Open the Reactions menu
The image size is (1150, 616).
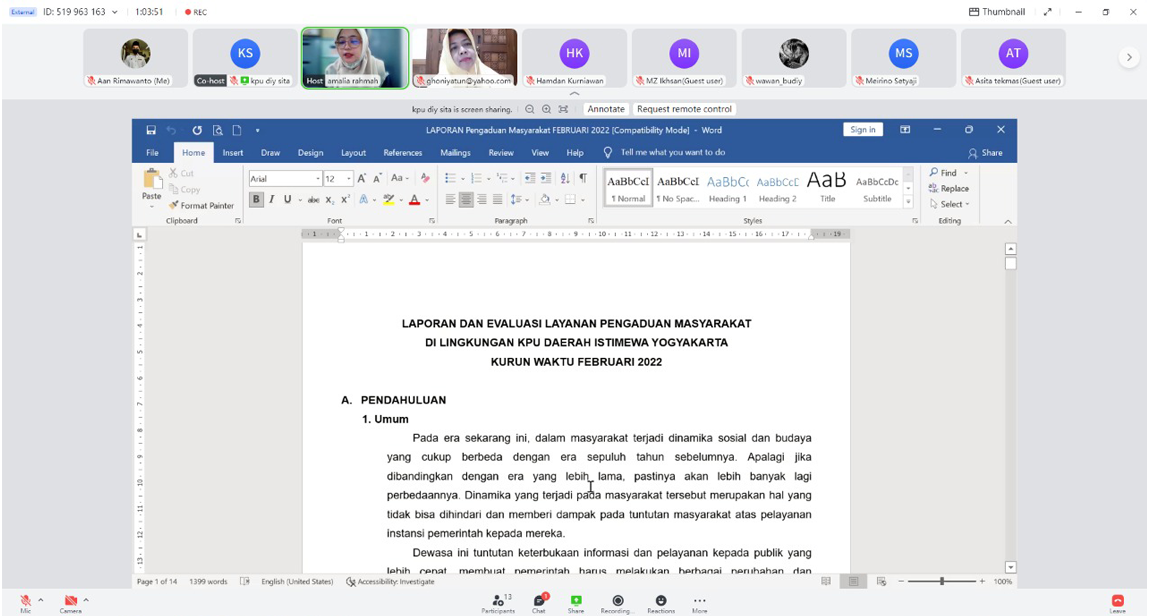[660, 600]
